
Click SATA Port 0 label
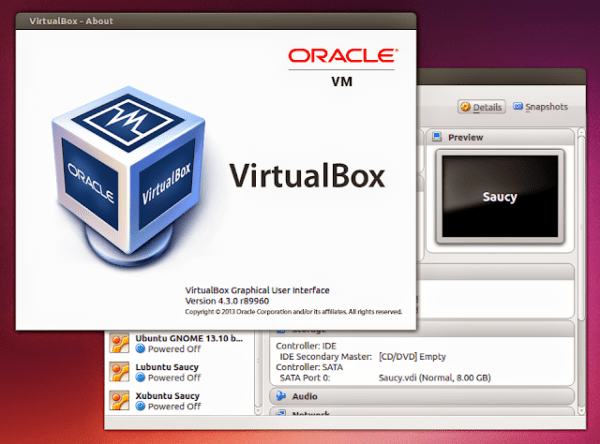[x=305, y=378]
